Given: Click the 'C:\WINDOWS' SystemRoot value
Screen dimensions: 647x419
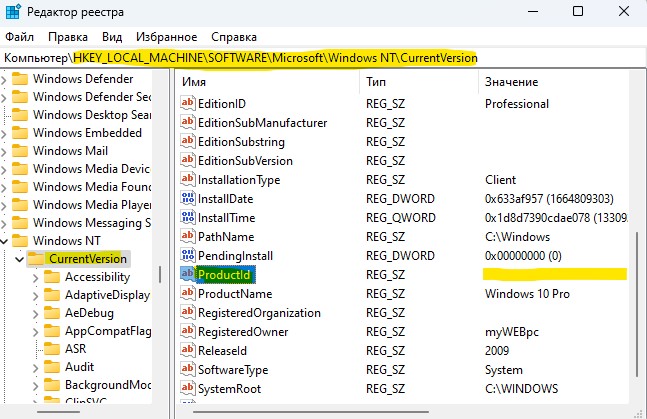Looking at the screenshot, I should [522, 388].
